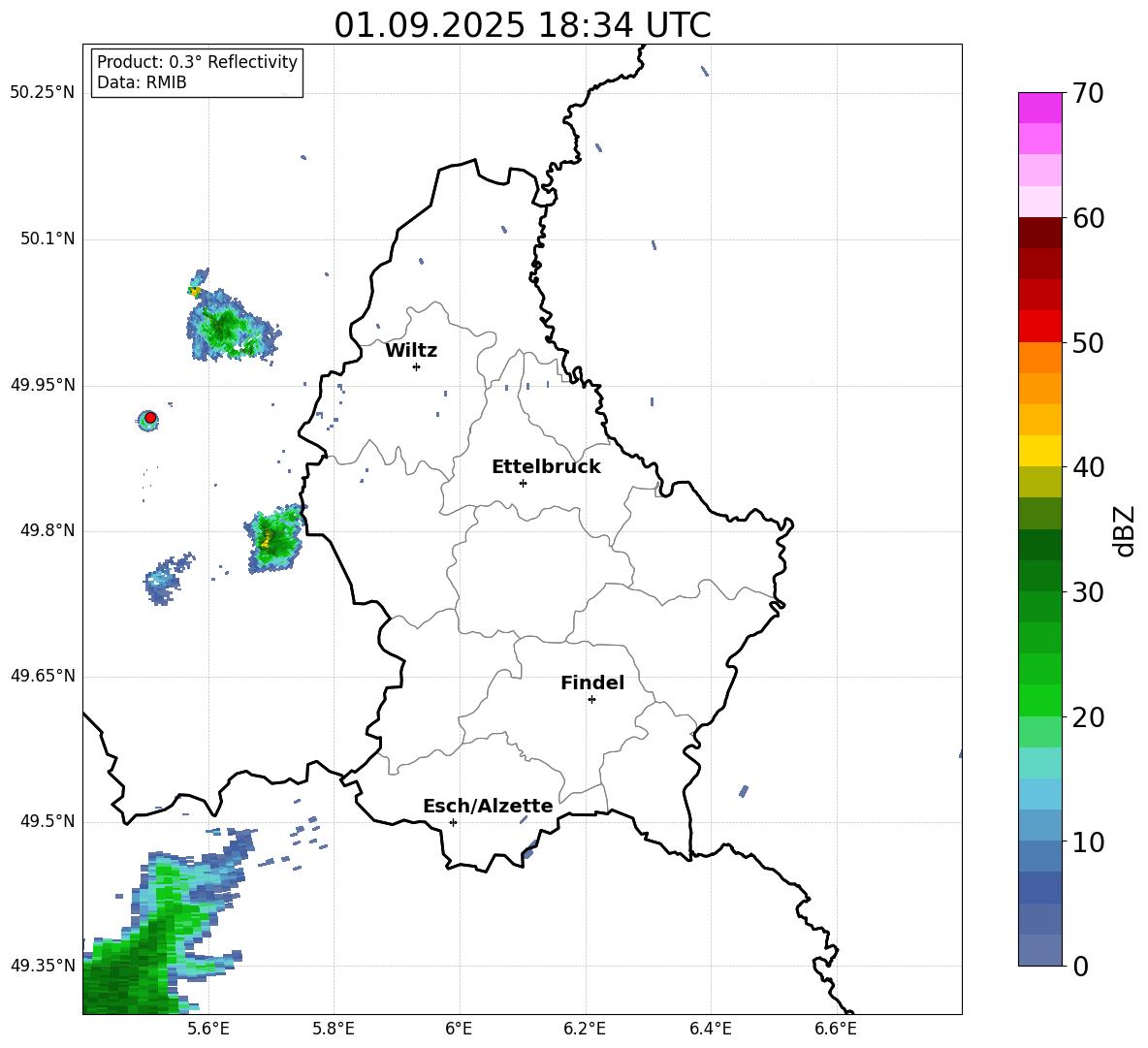Image resolution: width=1148 pixels, height=1048 pixels.
Task: Click the 49.5°N latitude label
Action: click(47, 821)
